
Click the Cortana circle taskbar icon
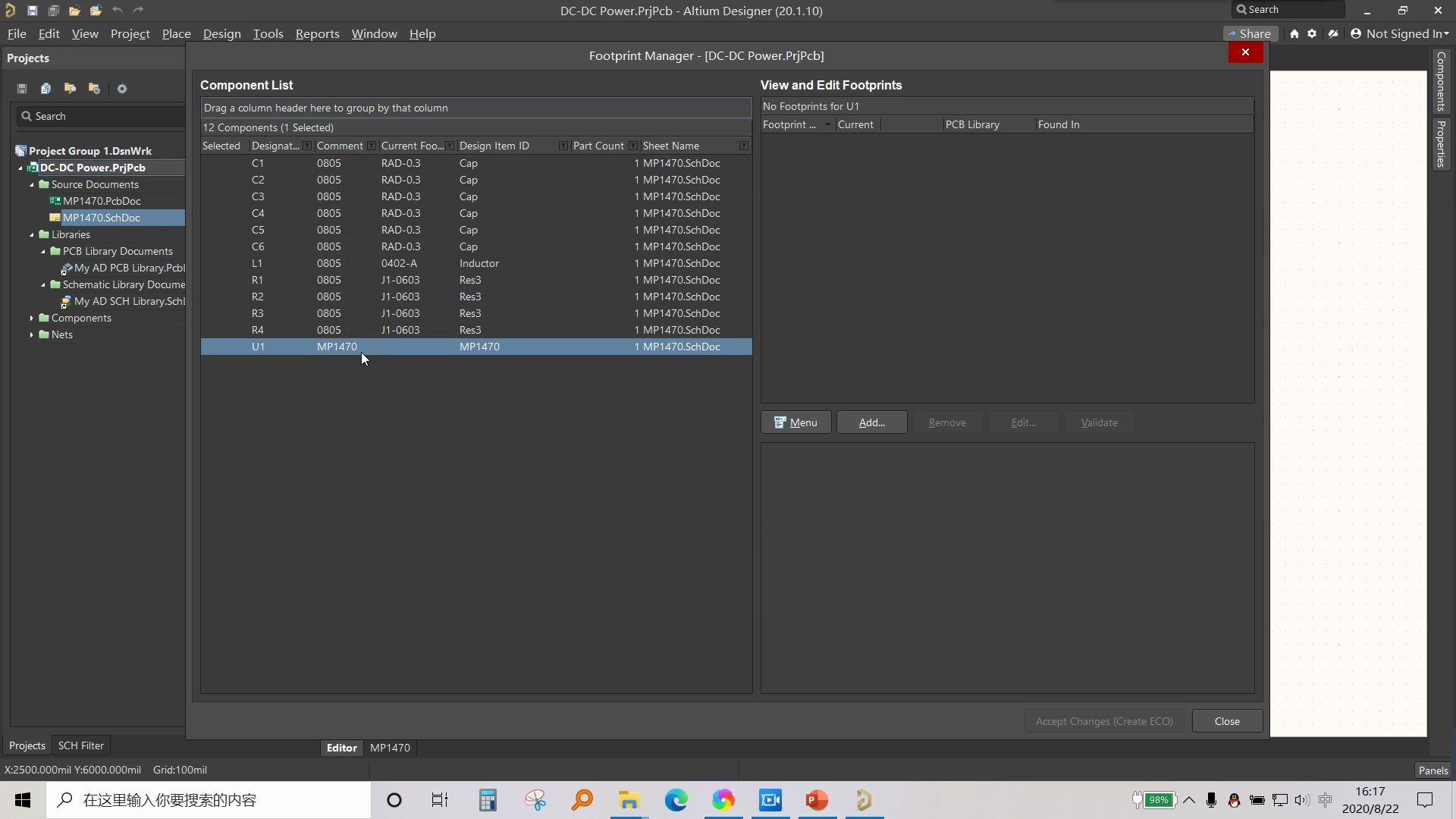394,800
